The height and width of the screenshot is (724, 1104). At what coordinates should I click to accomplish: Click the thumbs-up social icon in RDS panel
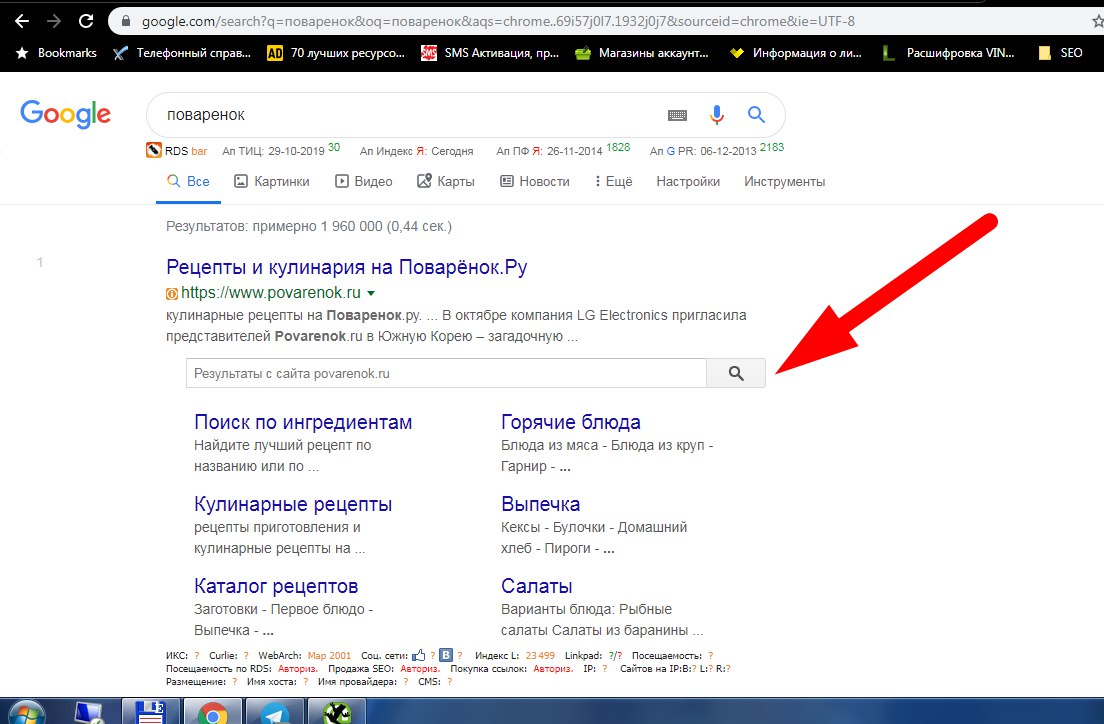click(x=419, y=655)
